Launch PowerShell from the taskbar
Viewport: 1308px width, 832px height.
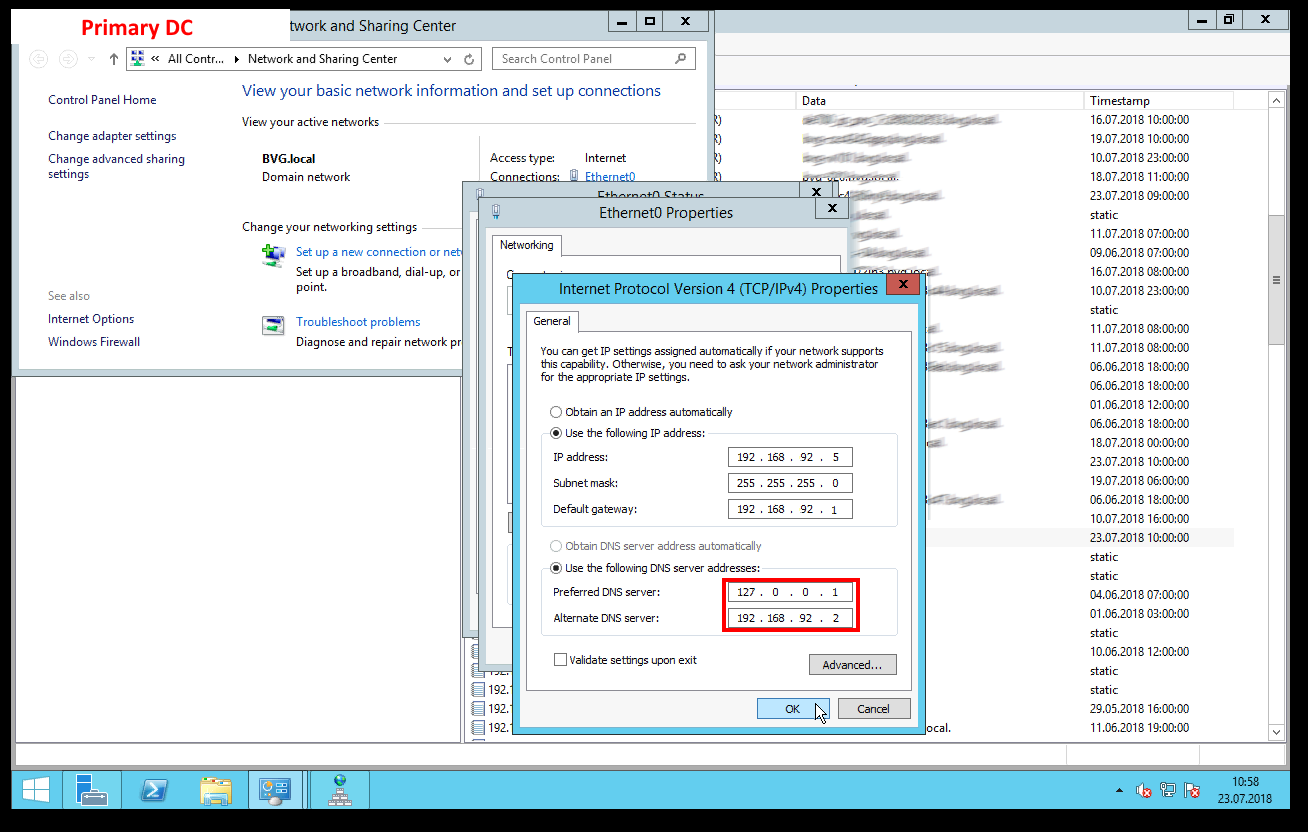153,790
